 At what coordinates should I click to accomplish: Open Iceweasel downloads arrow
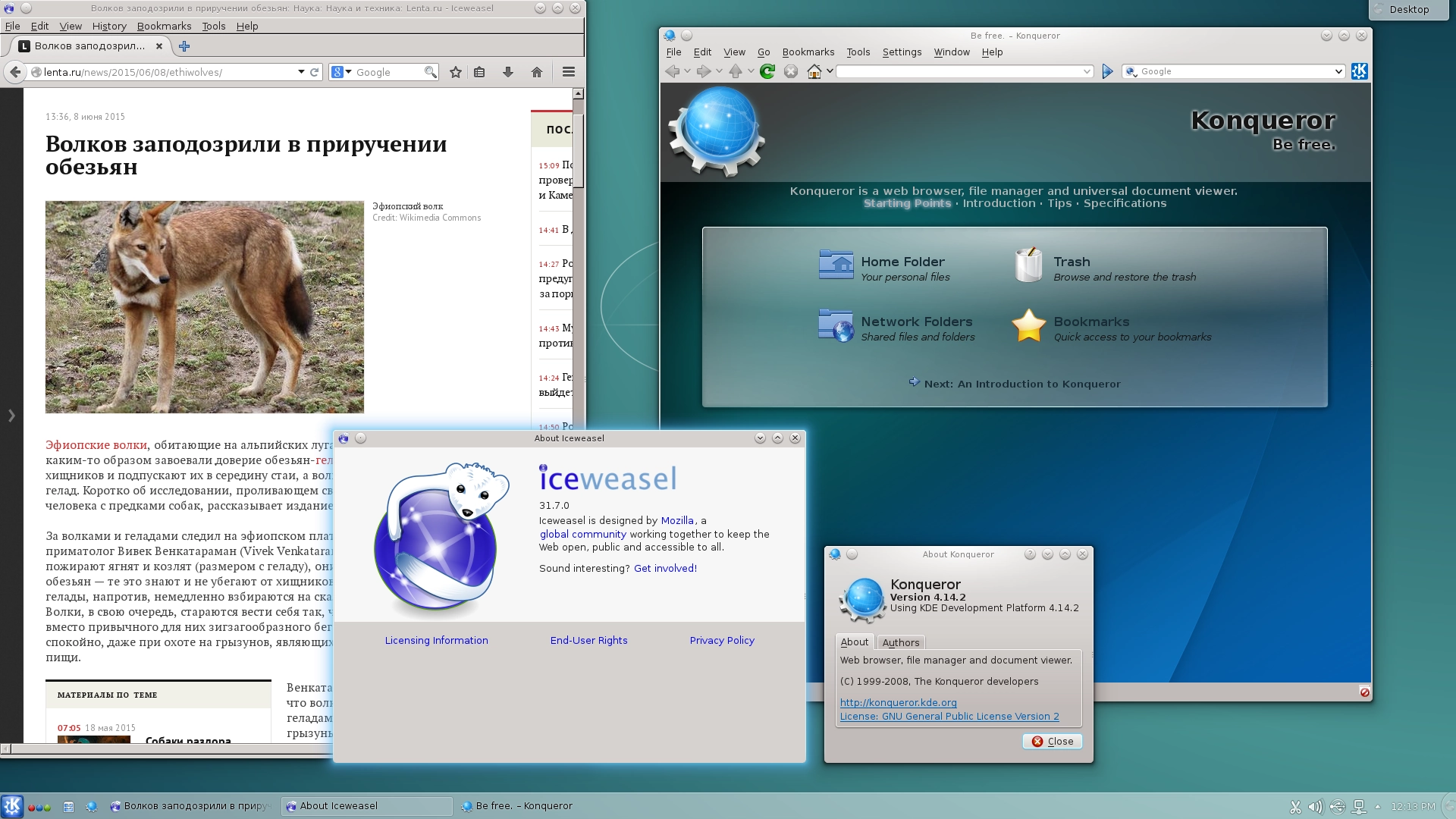pyautogui.click(x=508, y=72)
